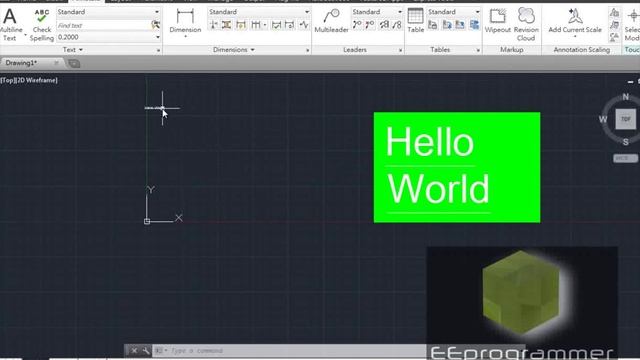The height and width of the screenshot is (360, 640).
Task: Click the Align multileaders icon
Action: point(384,25)
